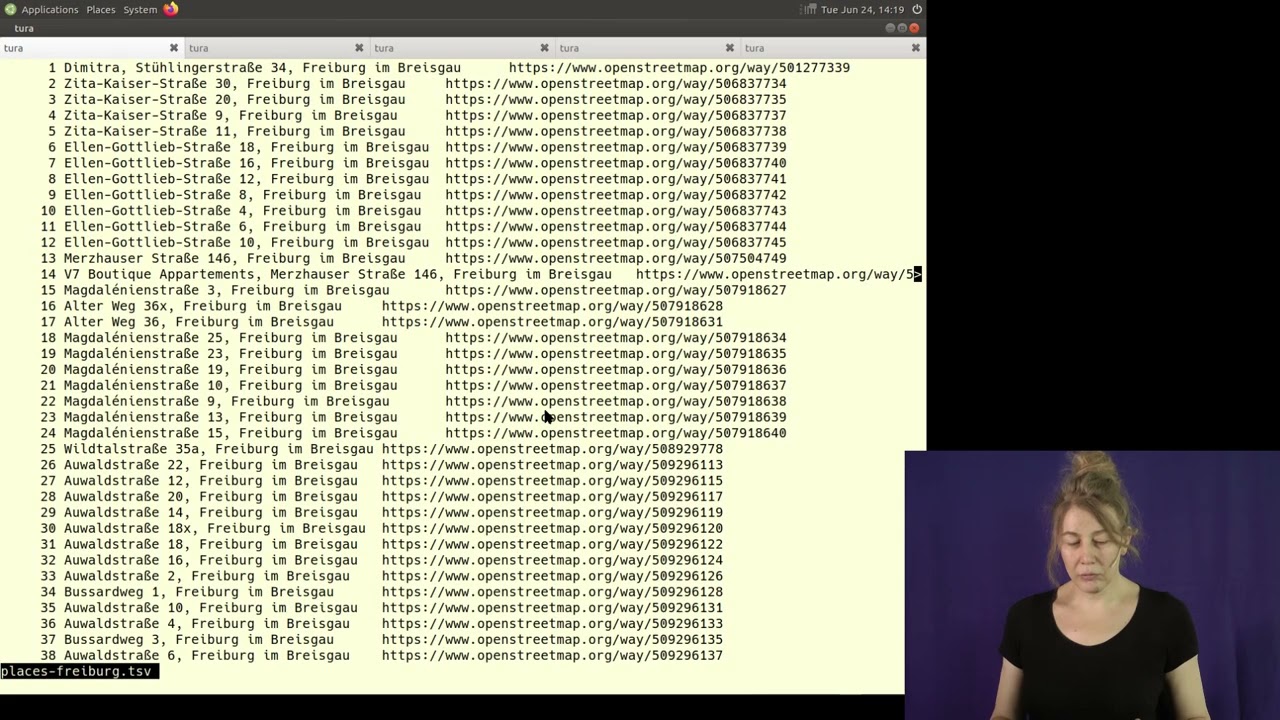Click the line 14 truncation marker
Viewport: 1280px width, 720px height.
[x=917, y=274]
